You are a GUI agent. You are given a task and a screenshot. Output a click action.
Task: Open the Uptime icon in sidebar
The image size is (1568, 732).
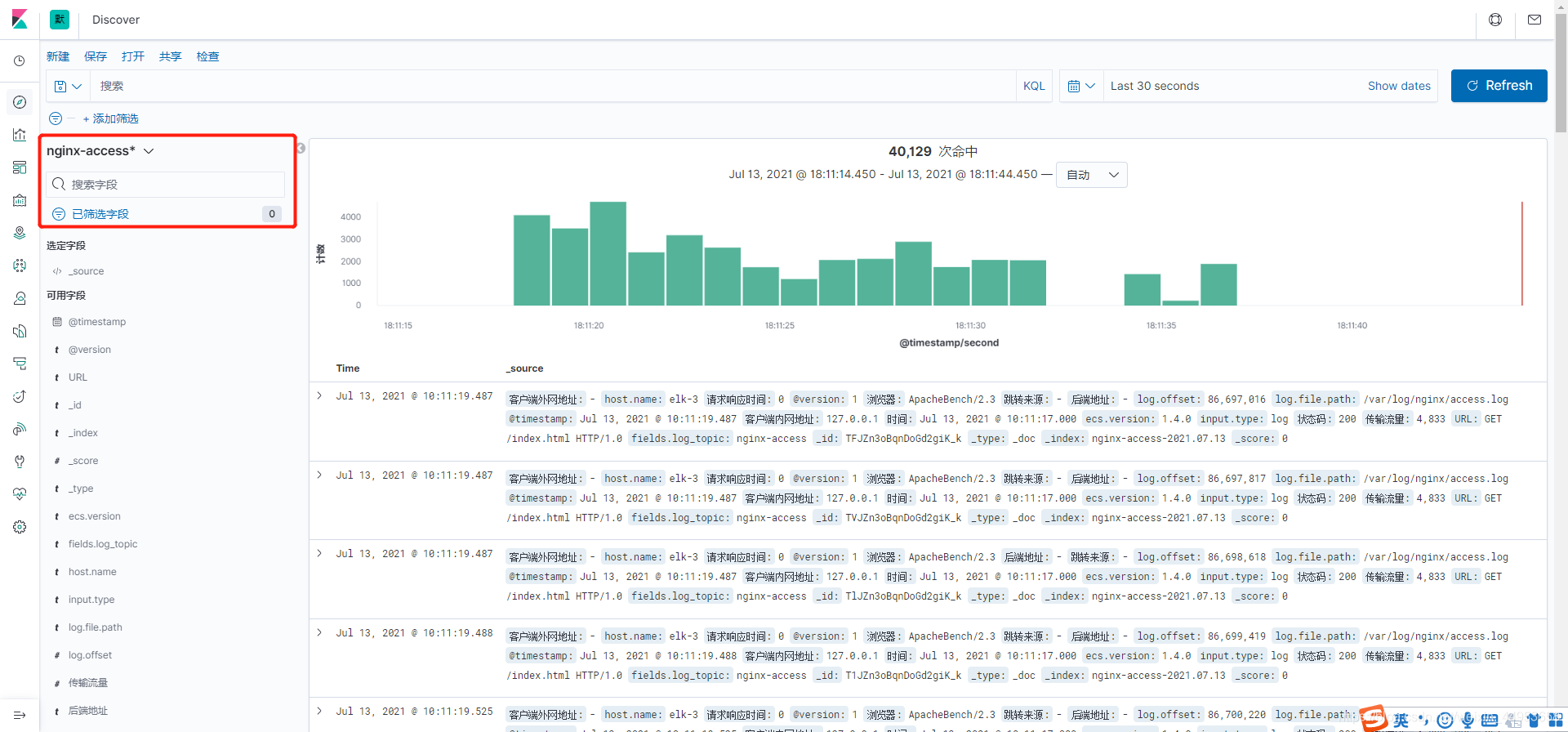point(20,396)
